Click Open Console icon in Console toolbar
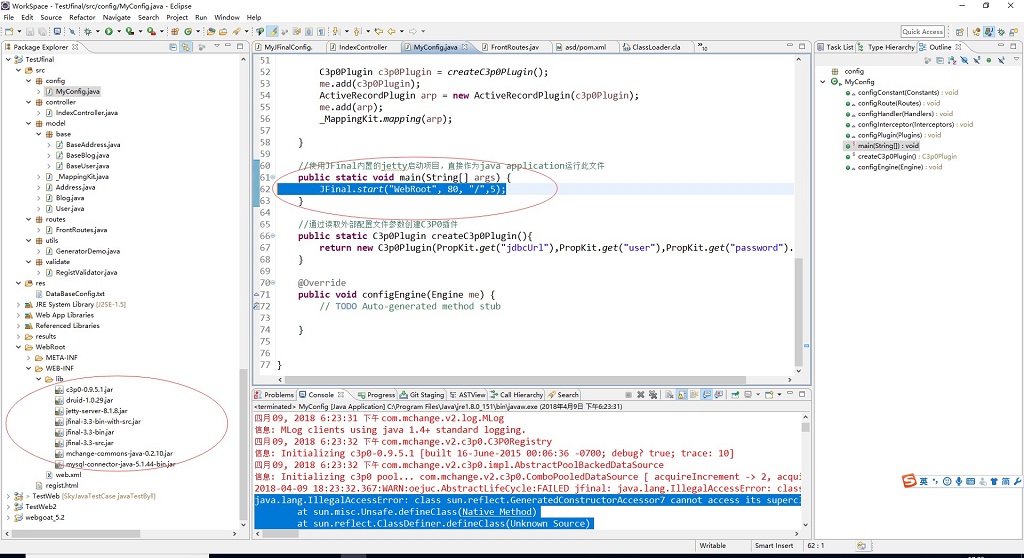The image size is (1024, 558). 769,395
